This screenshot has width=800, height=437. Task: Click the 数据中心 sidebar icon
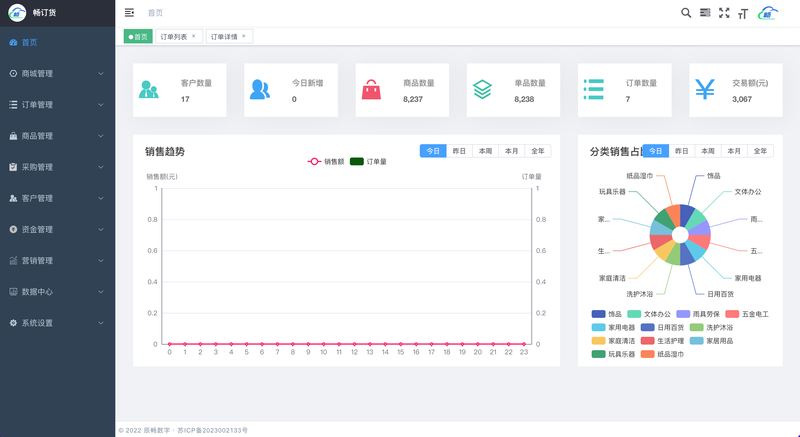pos(13,292)
